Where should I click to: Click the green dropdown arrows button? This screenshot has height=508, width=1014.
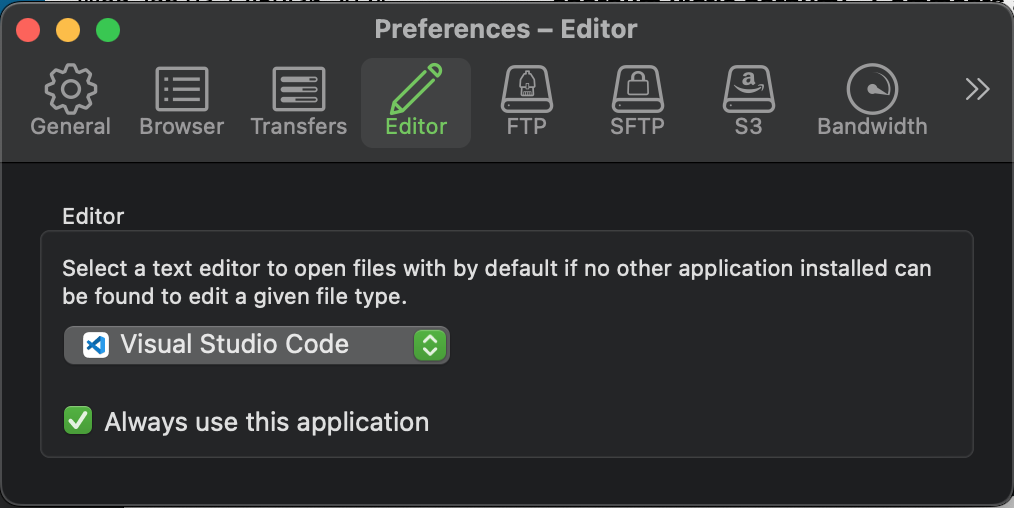pyautogui.click(x=430, y=345)
